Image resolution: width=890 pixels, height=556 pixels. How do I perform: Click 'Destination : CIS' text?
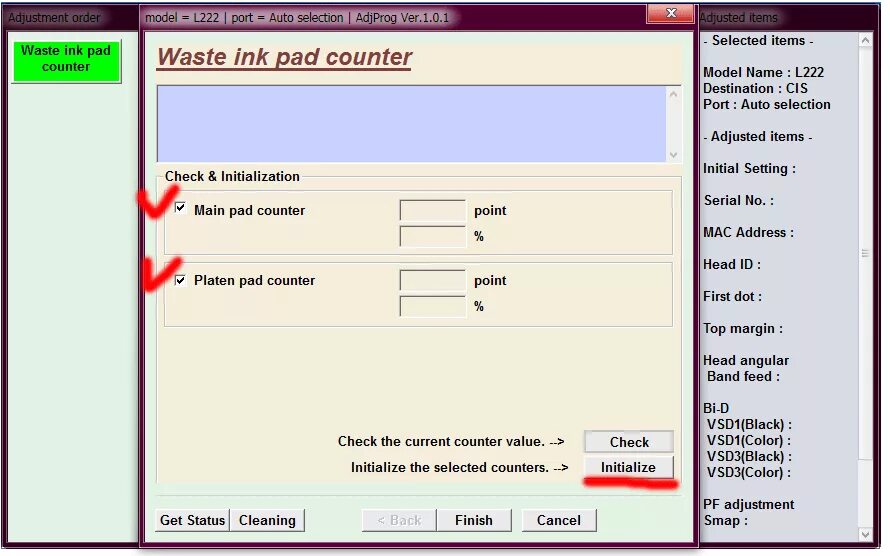coord(755,88)
